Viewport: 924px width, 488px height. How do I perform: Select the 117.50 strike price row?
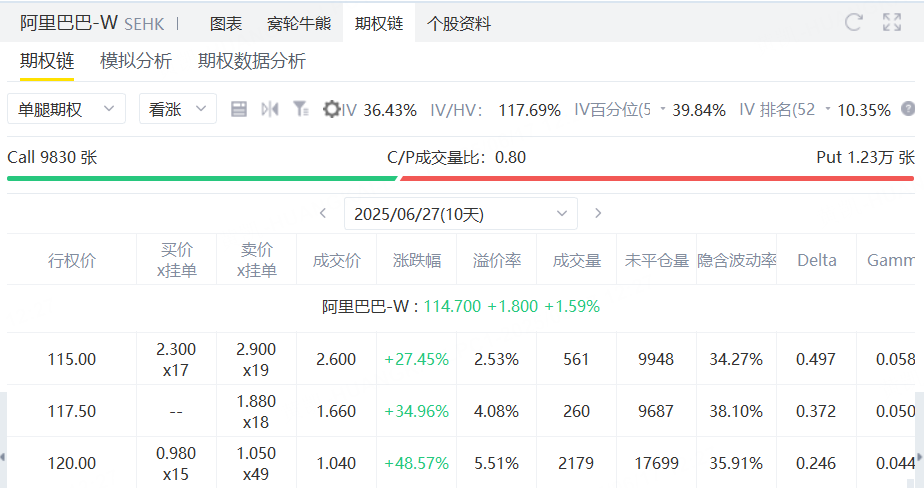pyautogui.click(x=461, y=411)
